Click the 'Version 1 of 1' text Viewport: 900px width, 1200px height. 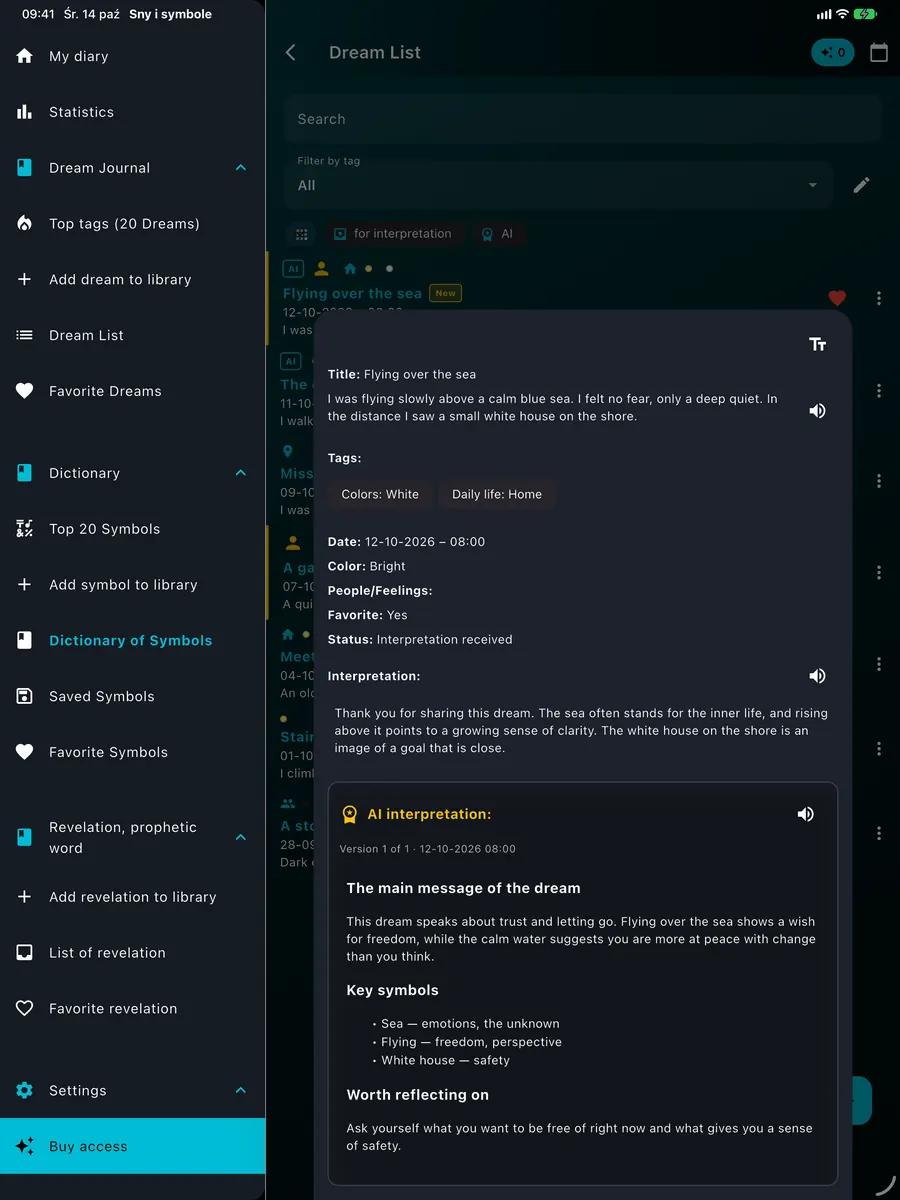pos(375,849)
